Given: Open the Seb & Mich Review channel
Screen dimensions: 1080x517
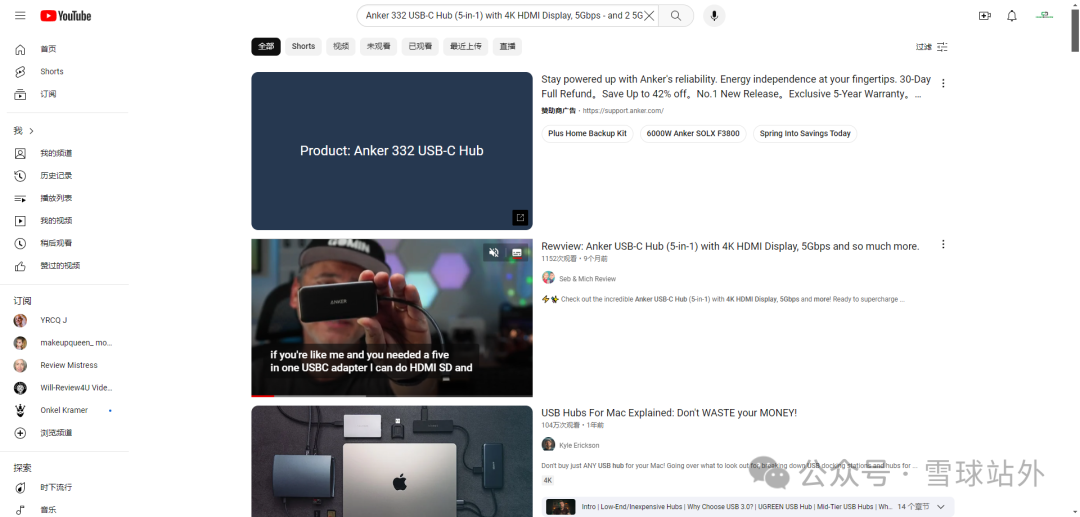Looking at the screenshot, I should 587,279.
